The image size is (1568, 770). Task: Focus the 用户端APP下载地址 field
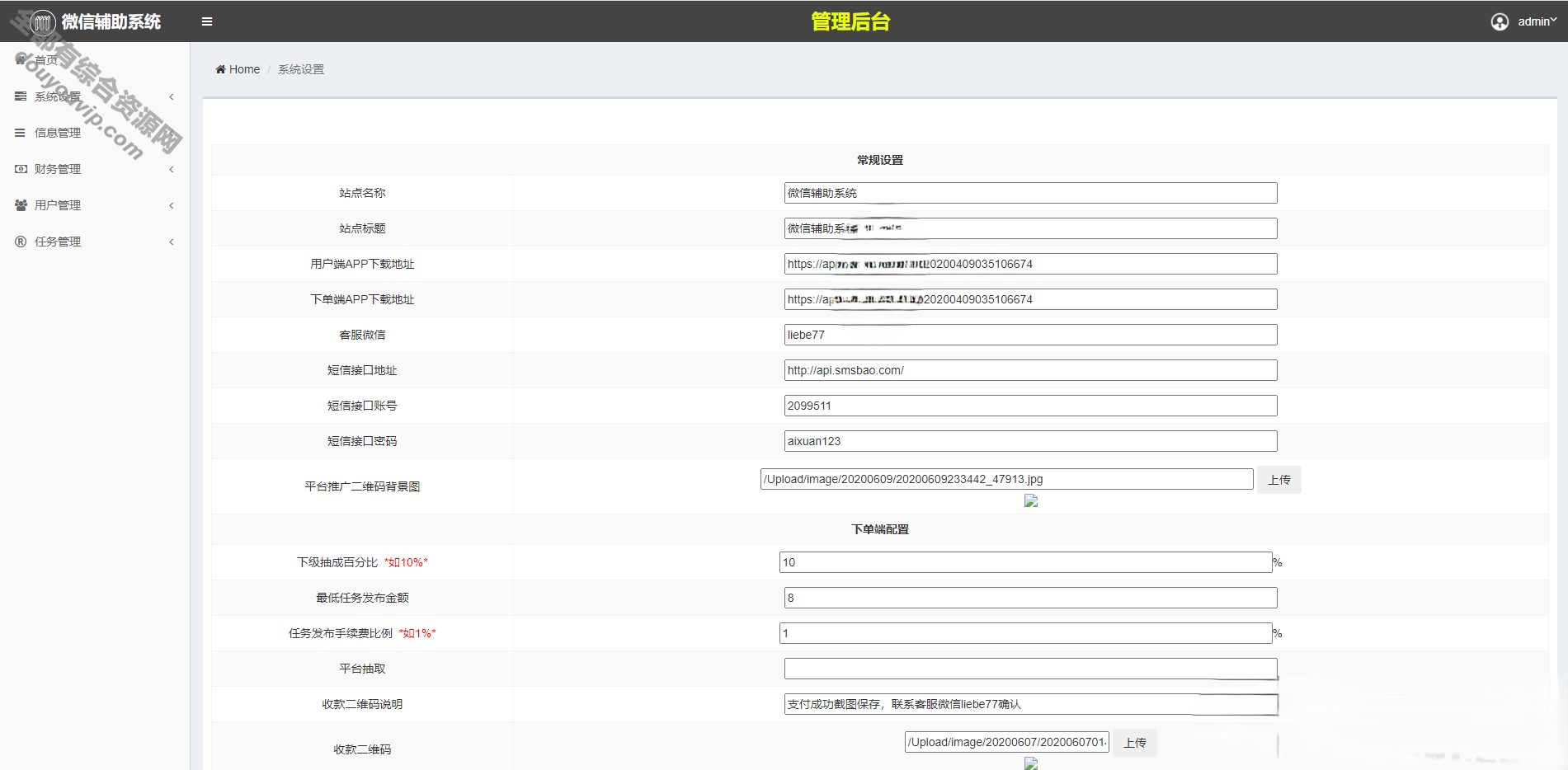[1030, 264]
